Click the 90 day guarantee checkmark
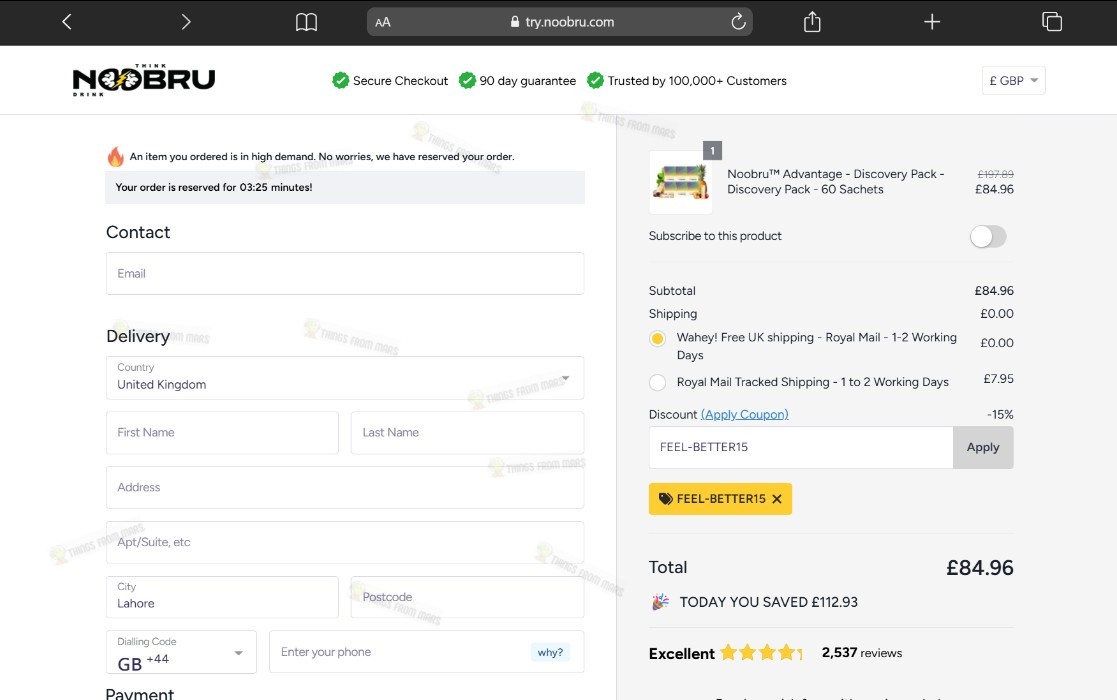The width and height of the screenshot is (1117, 700). coord(467,80)
